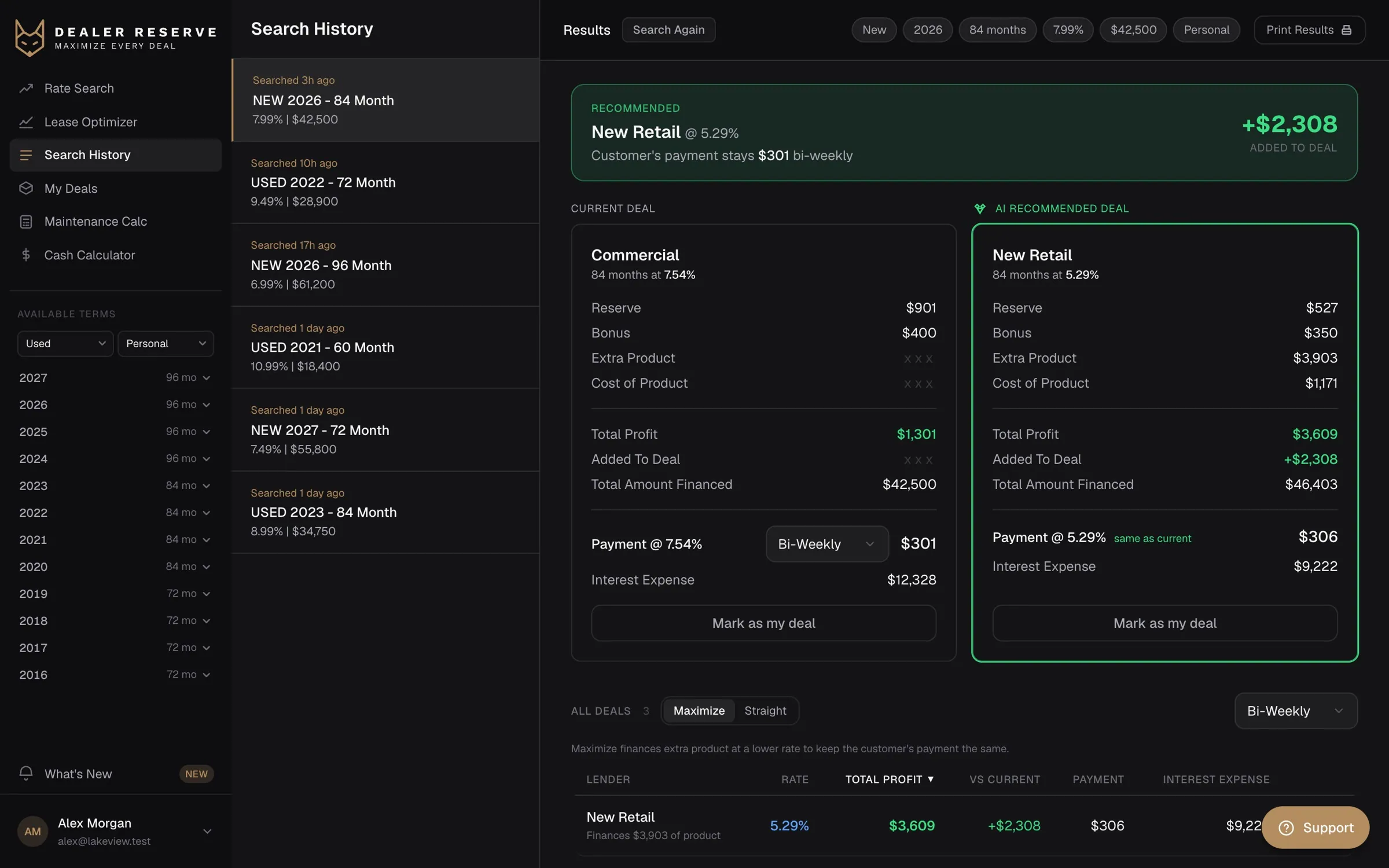Open the USED 2022 - 72 Month search
The width and height of the screenshot is (1389, 868).
coord(385,182)
